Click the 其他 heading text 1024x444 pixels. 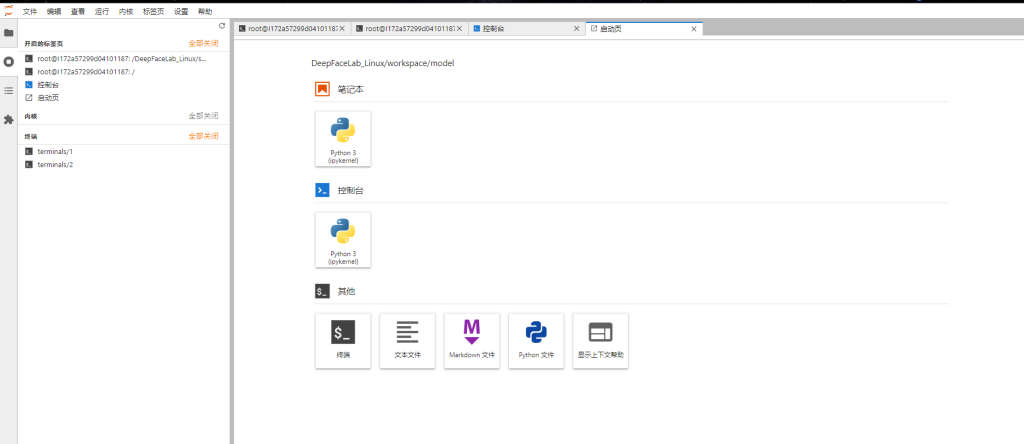tap(346, 292)
